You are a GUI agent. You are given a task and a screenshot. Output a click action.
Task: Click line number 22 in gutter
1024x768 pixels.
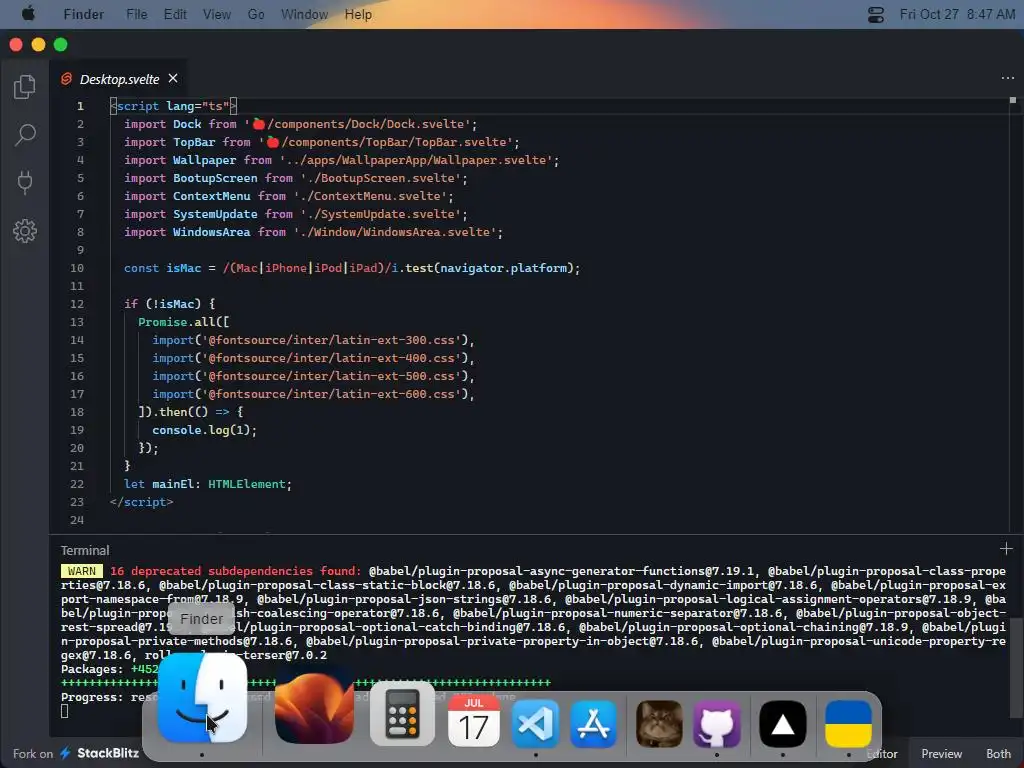[x=77, y=484]
